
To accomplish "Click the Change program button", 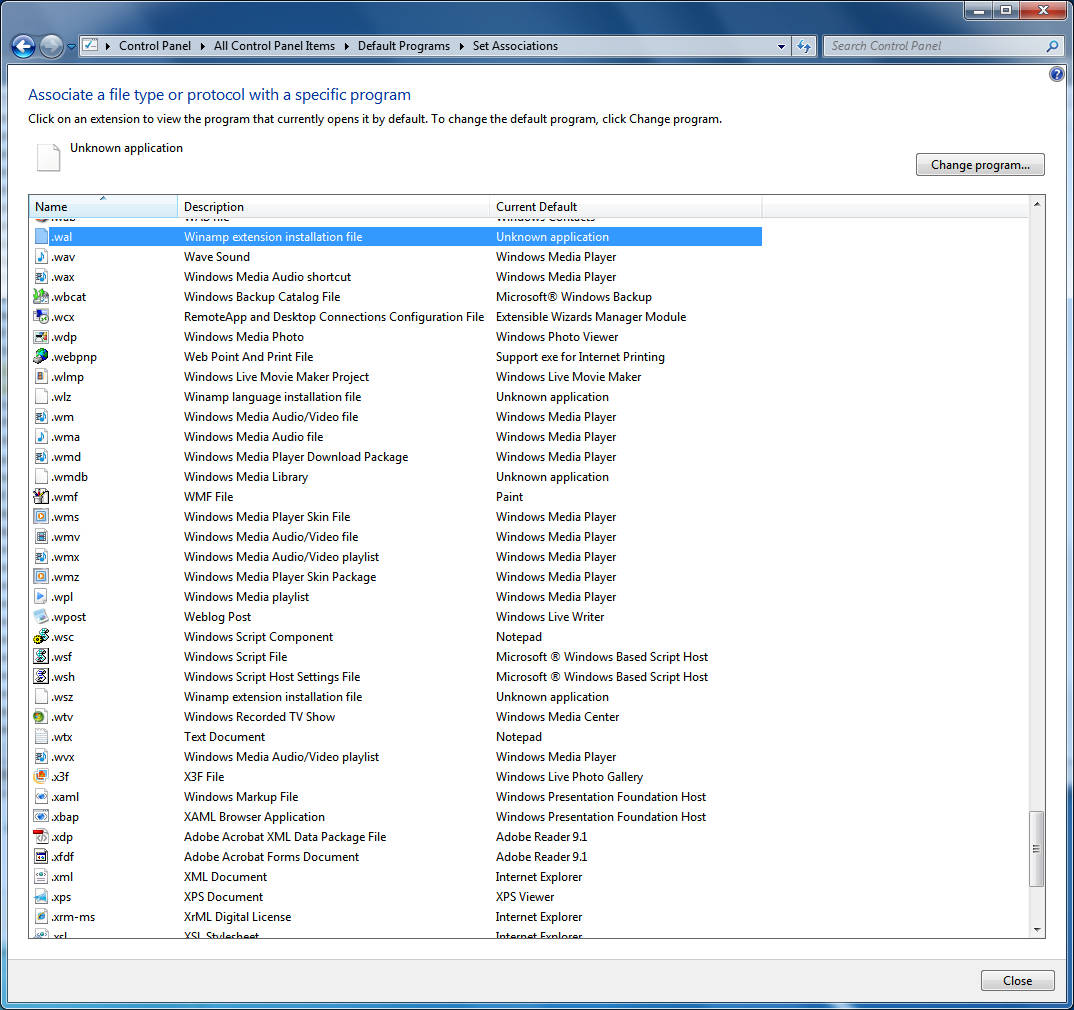I will tap(980, 165).
